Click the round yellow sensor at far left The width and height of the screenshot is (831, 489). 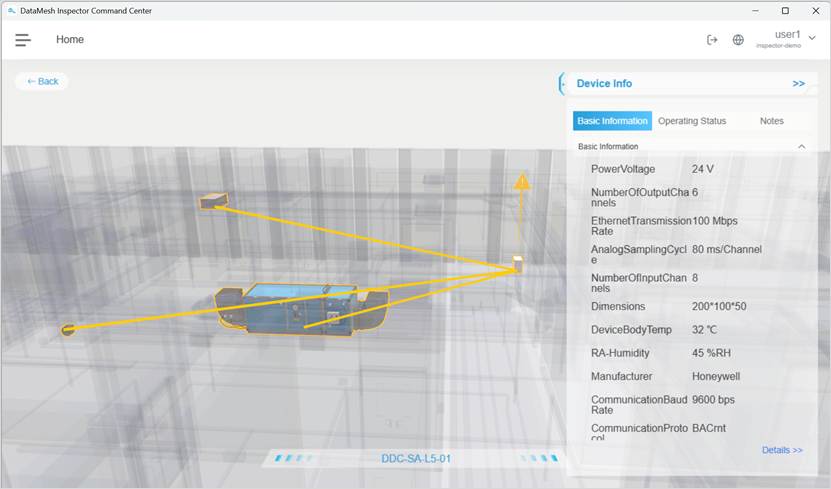[x=68, y=329]
